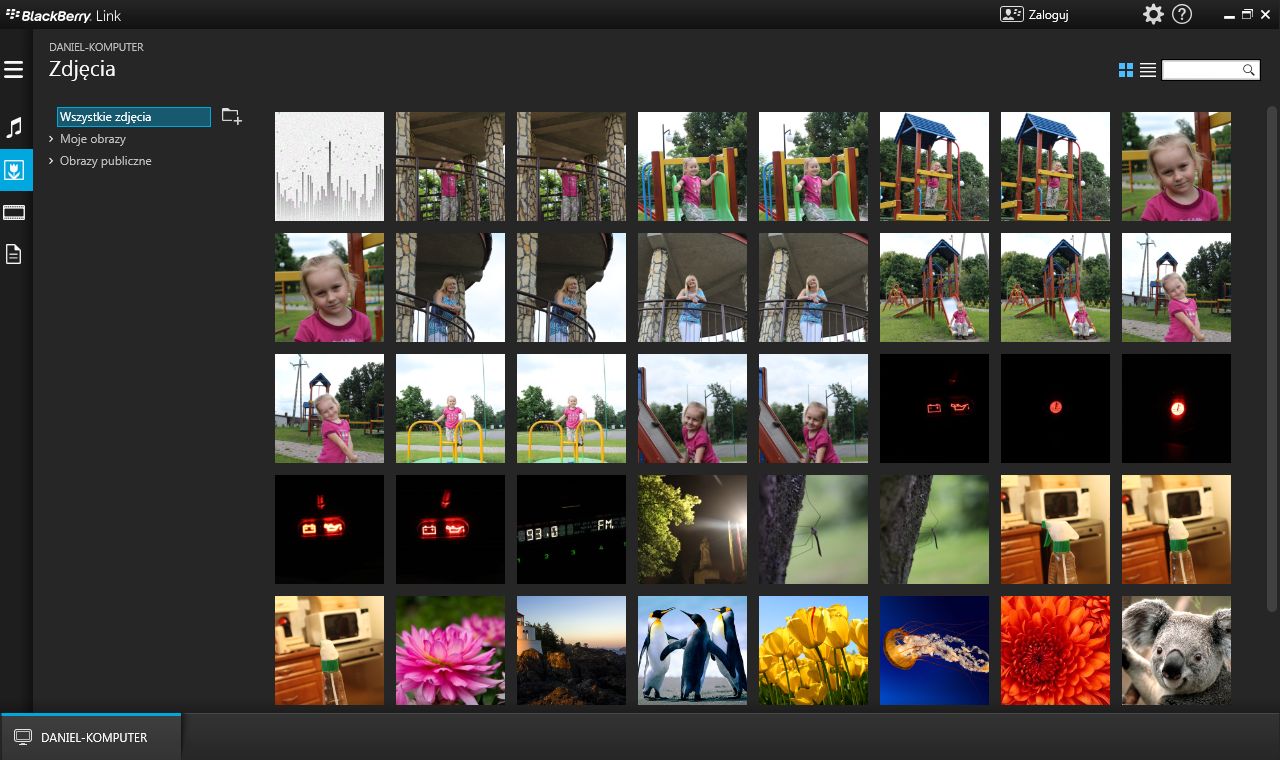Click the magnifier search icon
The image size is (1280, 760).
click(1248, 70)
